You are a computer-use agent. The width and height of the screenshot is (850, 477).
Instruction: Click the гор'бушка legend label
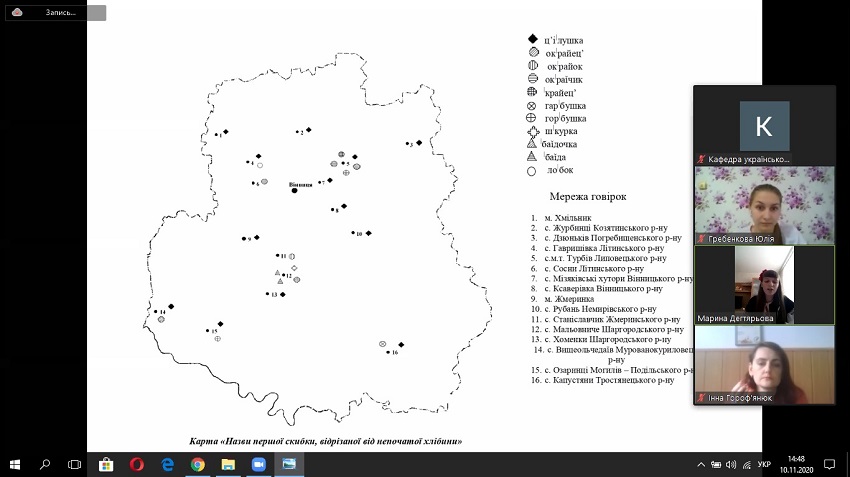pos(565,118)
